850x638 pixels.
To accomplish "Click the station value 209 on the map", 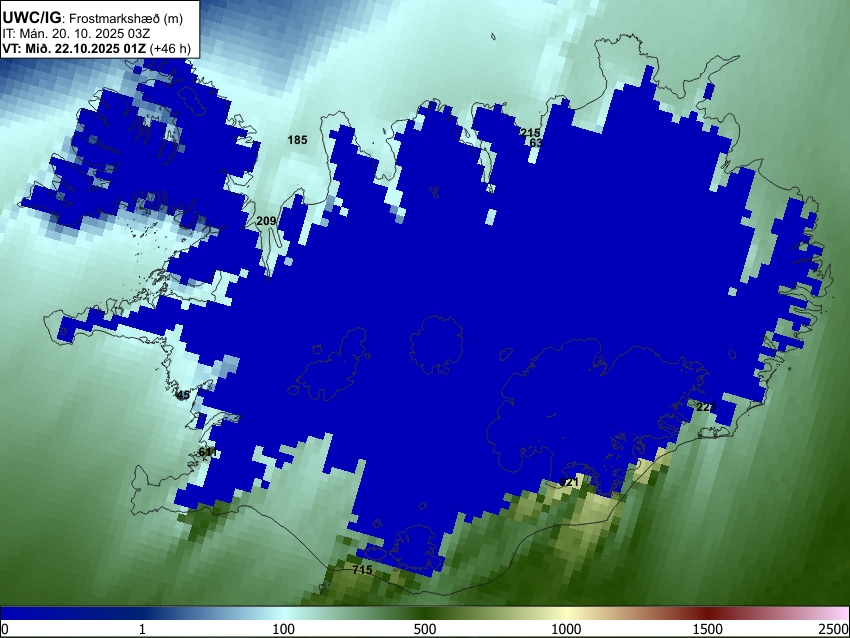I will [x=266, y=221].
